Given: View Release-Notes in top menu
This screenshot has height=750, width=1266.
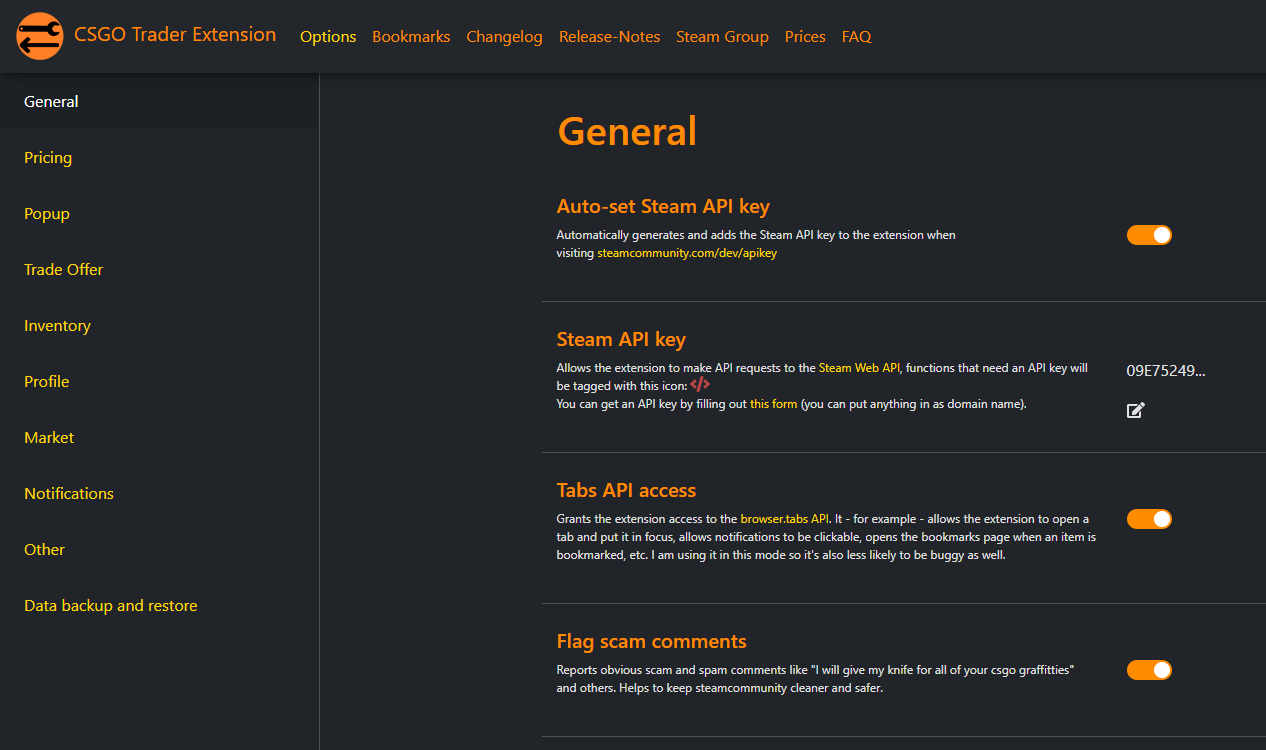Looking at the screenshot, I should click(x=609, y=37).
